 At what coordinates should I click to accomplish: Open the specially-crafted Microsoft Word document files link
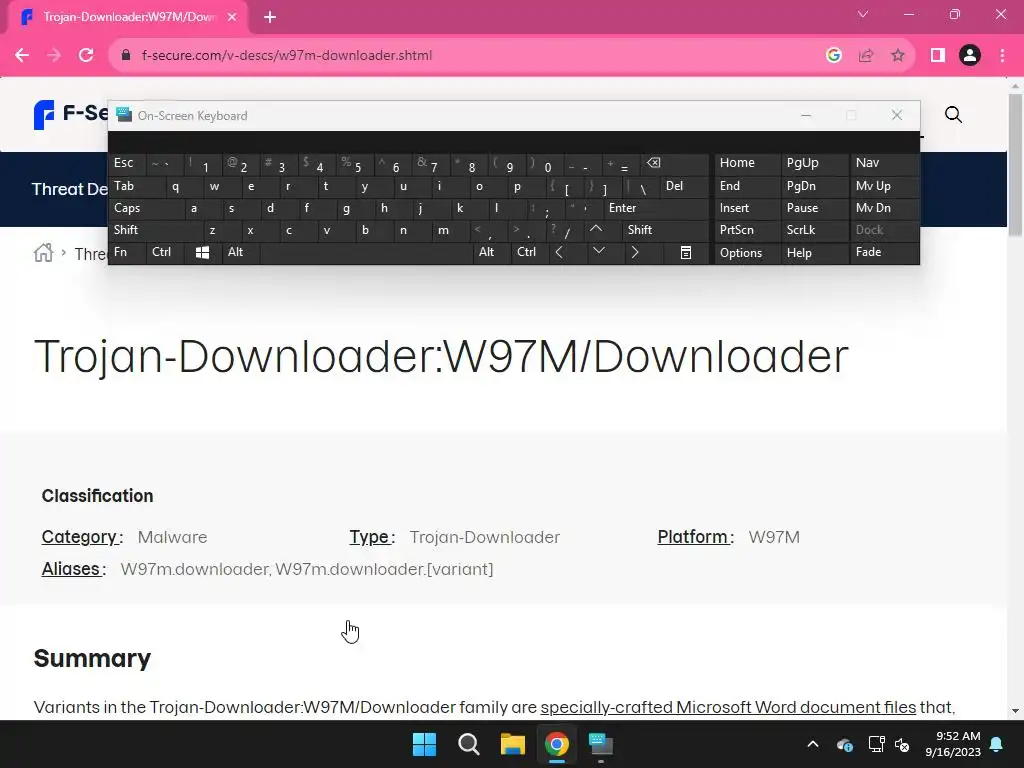pos(728,707)
